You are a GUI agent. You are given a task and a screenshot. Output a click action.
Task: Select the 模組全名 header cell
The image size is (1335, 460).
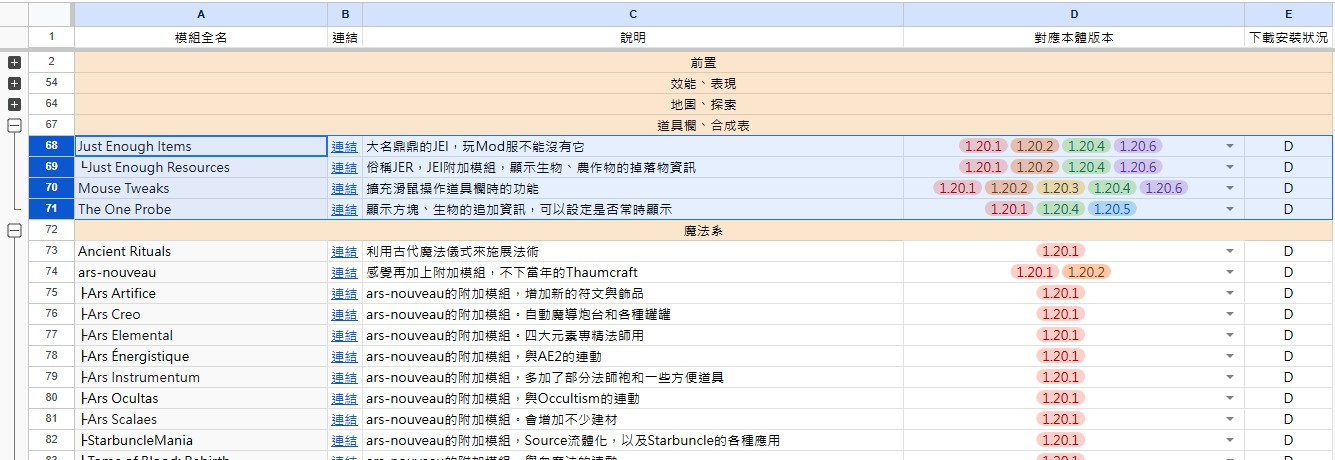(201, 37)
